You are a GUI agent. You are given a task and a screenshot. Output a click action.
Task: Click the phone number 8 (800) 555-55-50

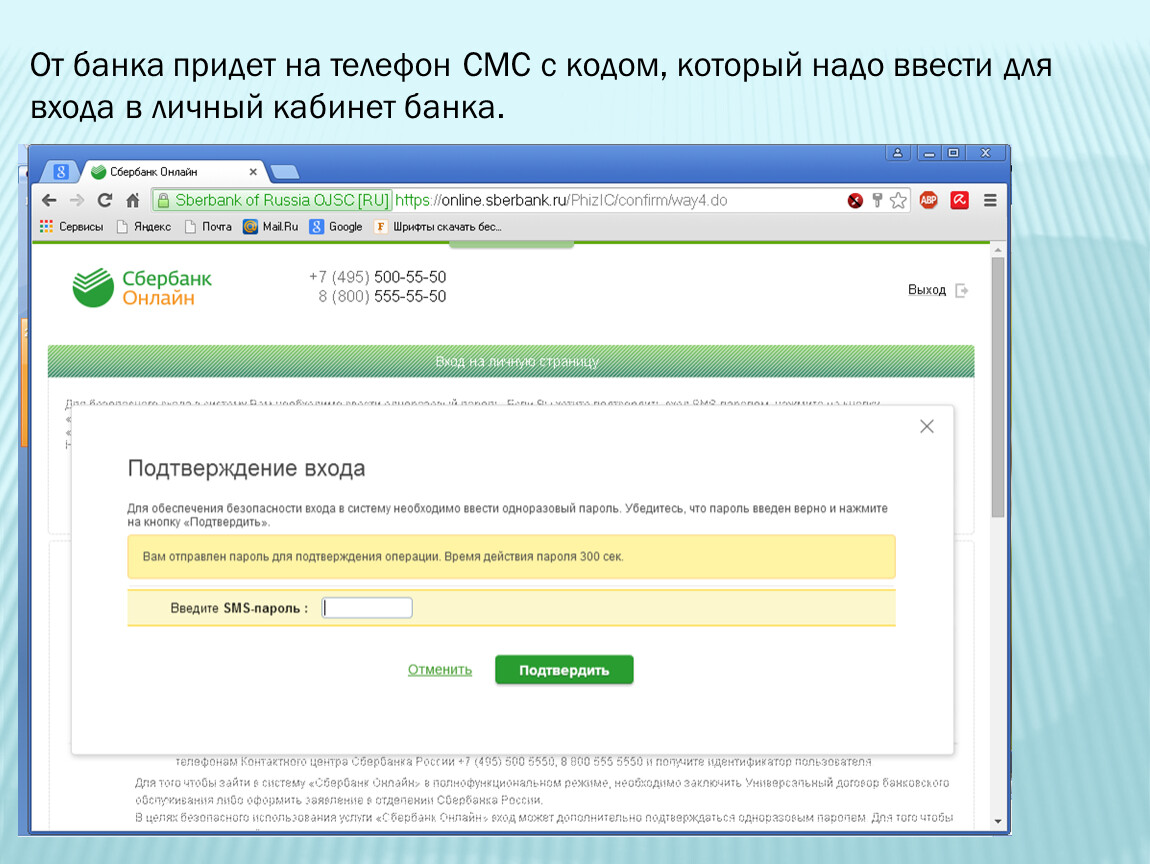[x=382, y=296]
